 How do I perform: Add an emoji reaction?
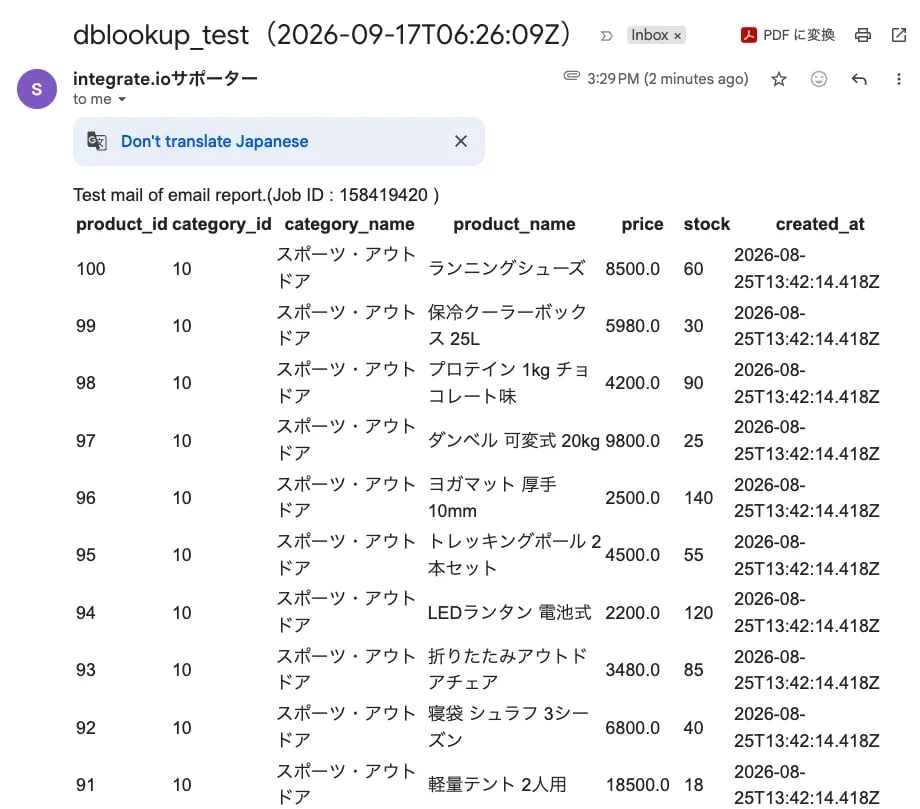(x=818, y=79)
